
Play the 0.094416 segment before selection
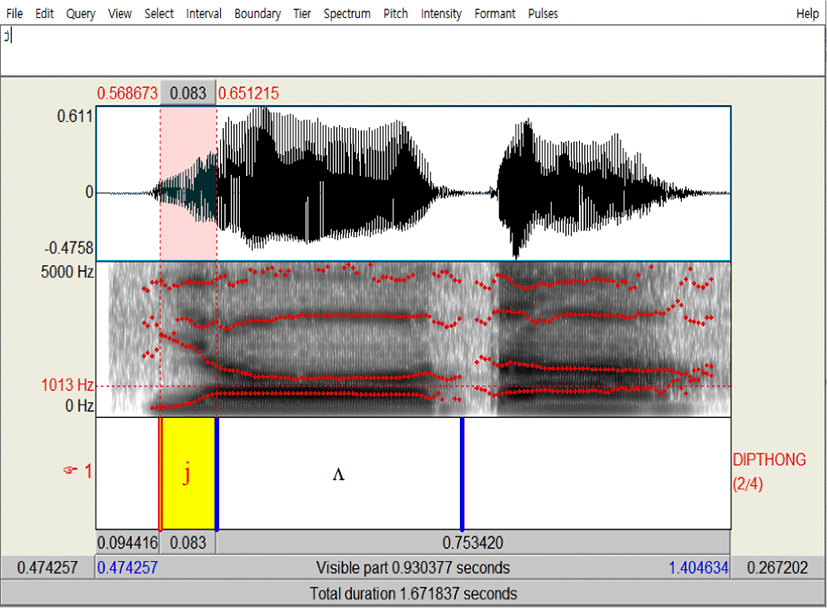coord(128,542)
